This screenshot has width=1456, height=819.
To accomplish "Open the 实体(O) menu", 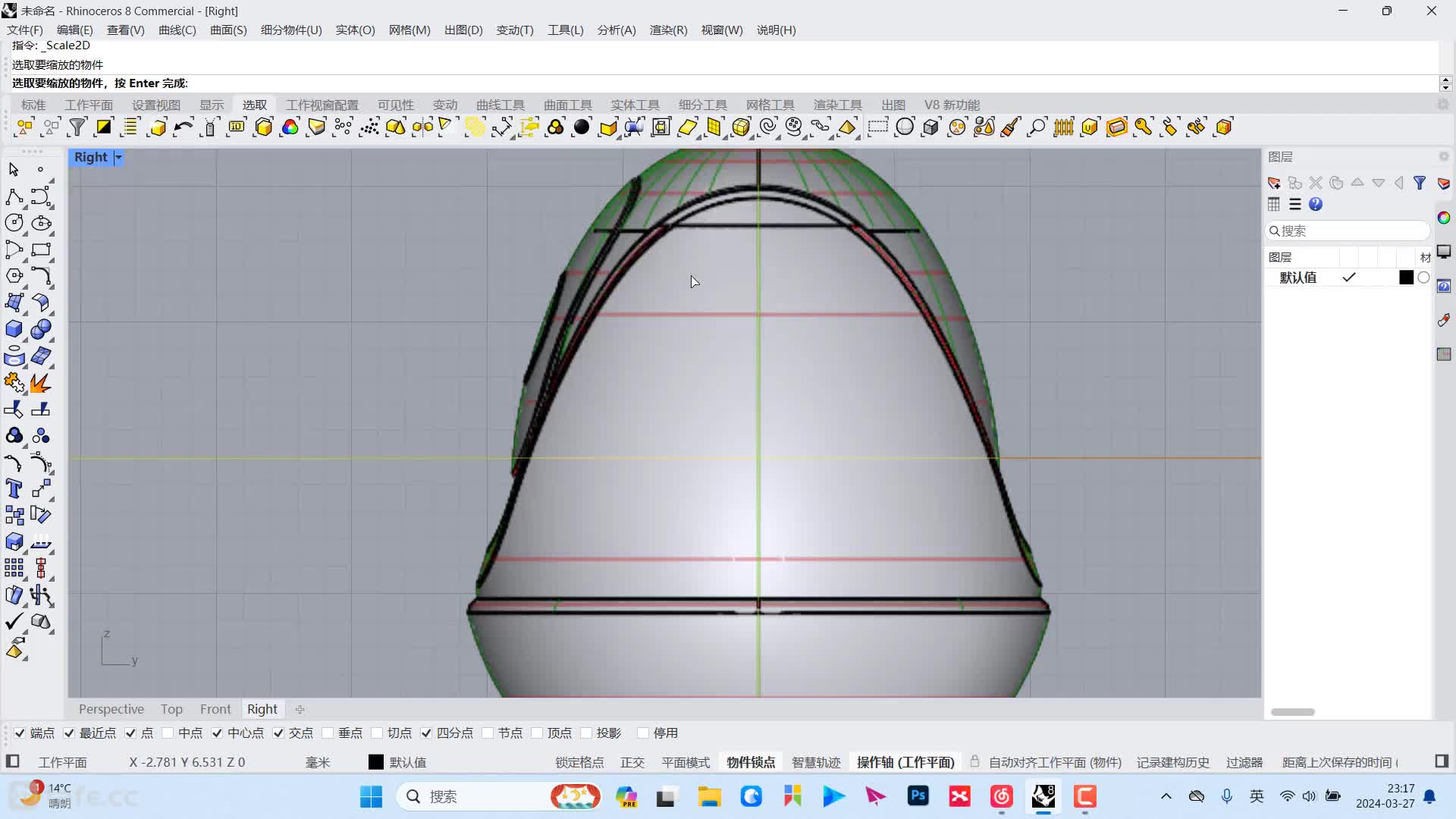I will coord(355,30).
